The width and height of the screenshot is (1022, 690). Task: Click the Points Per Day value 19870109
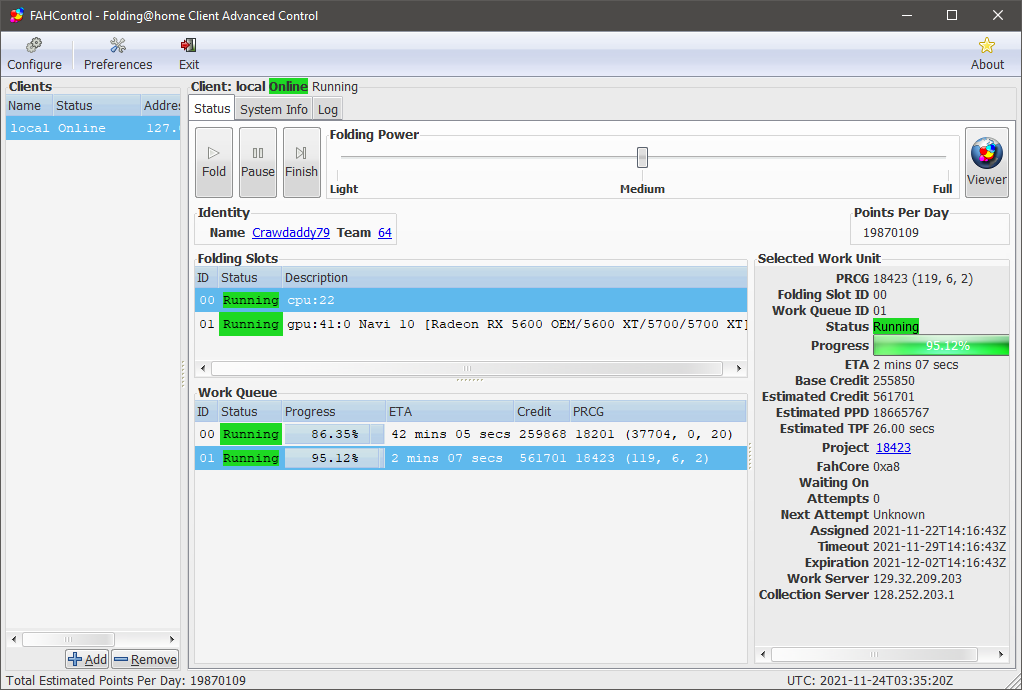(891, 233)
